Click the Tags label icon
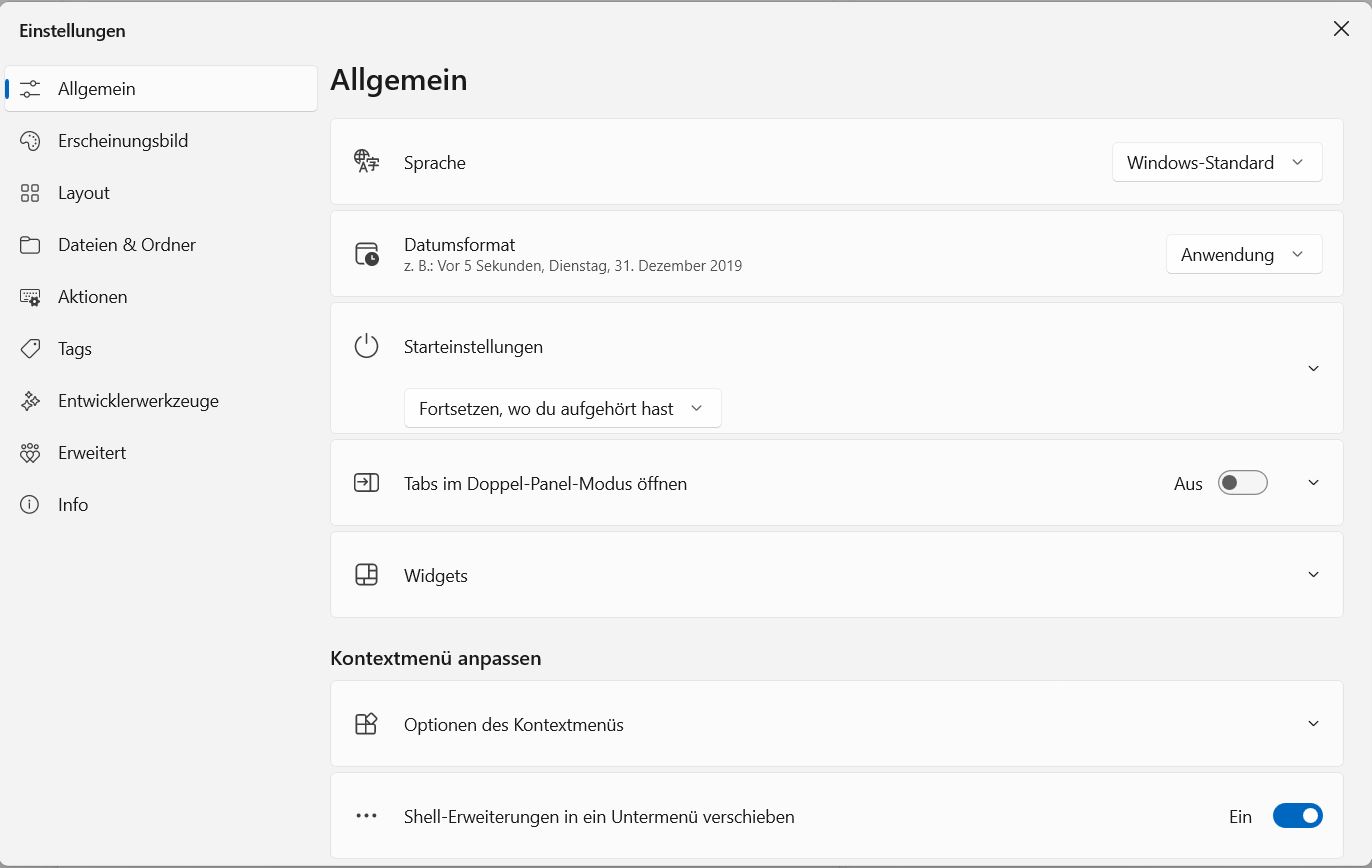 coord(30,349)
